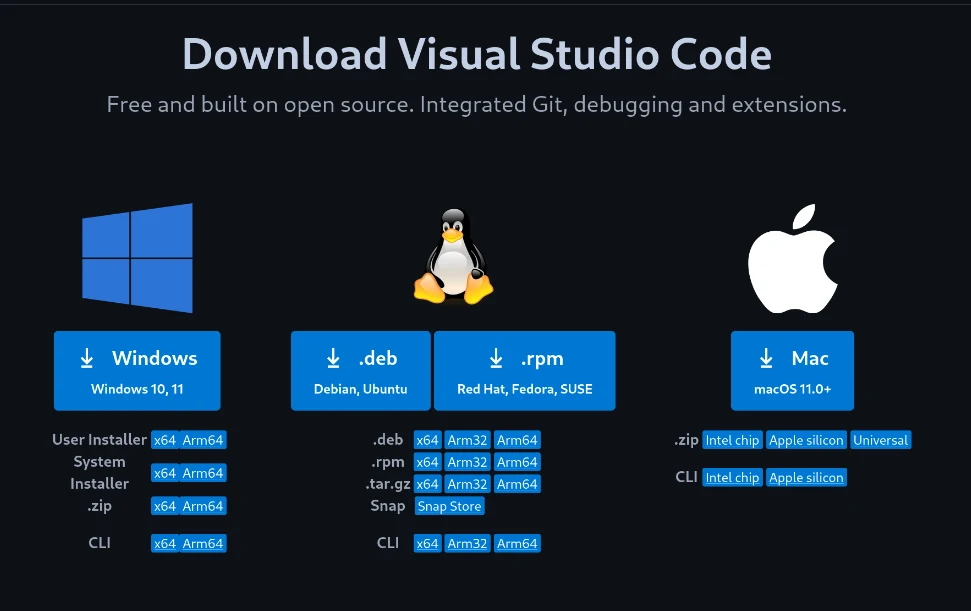Image resolution: width=971 pixels, height=611 pixels.
Task: Select the Linux .rpm Arm64 link
Action: pyautogui.click(x=517, y=462)
